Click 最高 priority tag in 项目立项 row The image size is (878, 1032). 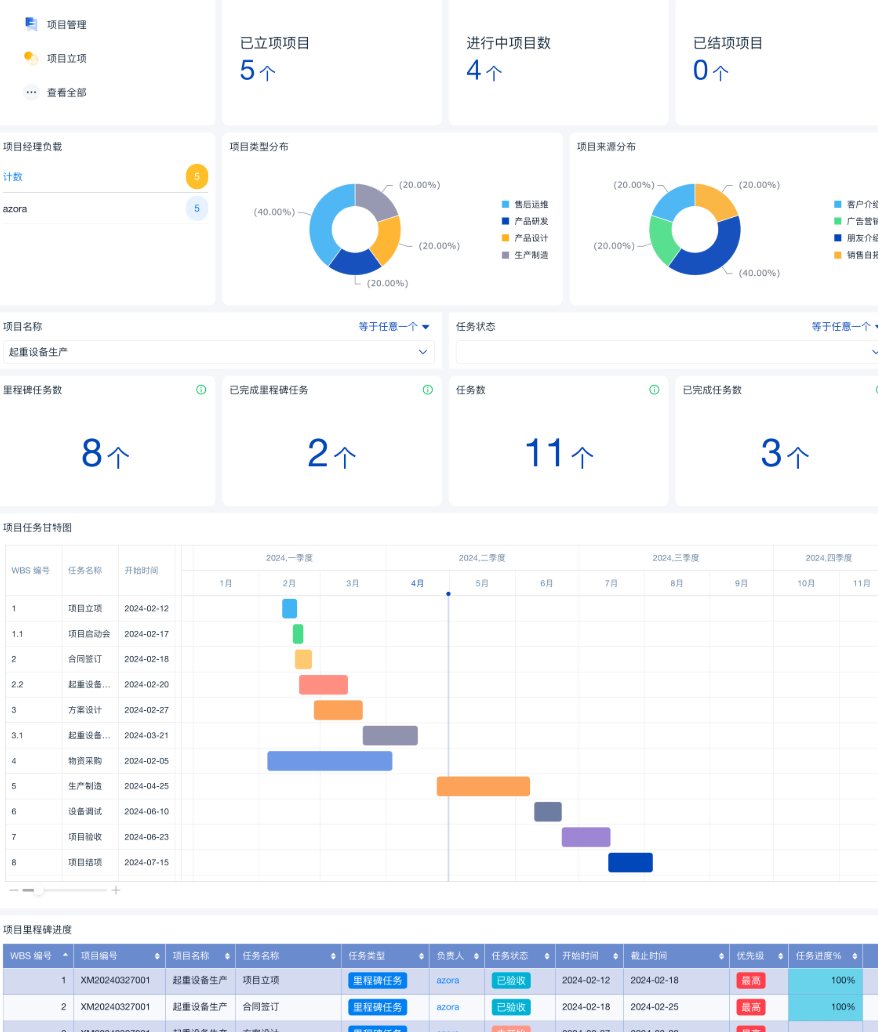(x=750, y=981)
